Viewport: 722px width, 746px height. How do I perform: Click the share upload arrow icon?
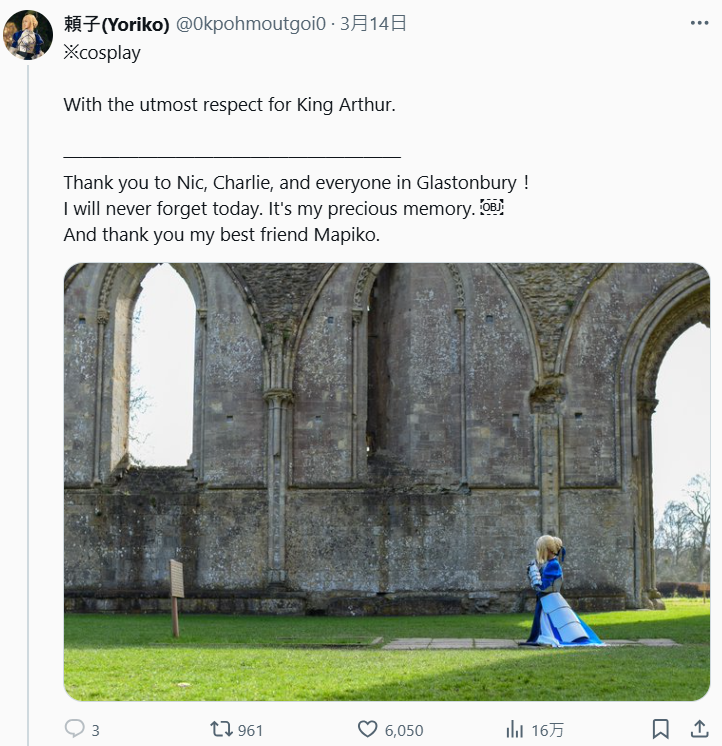coord(696,729)
